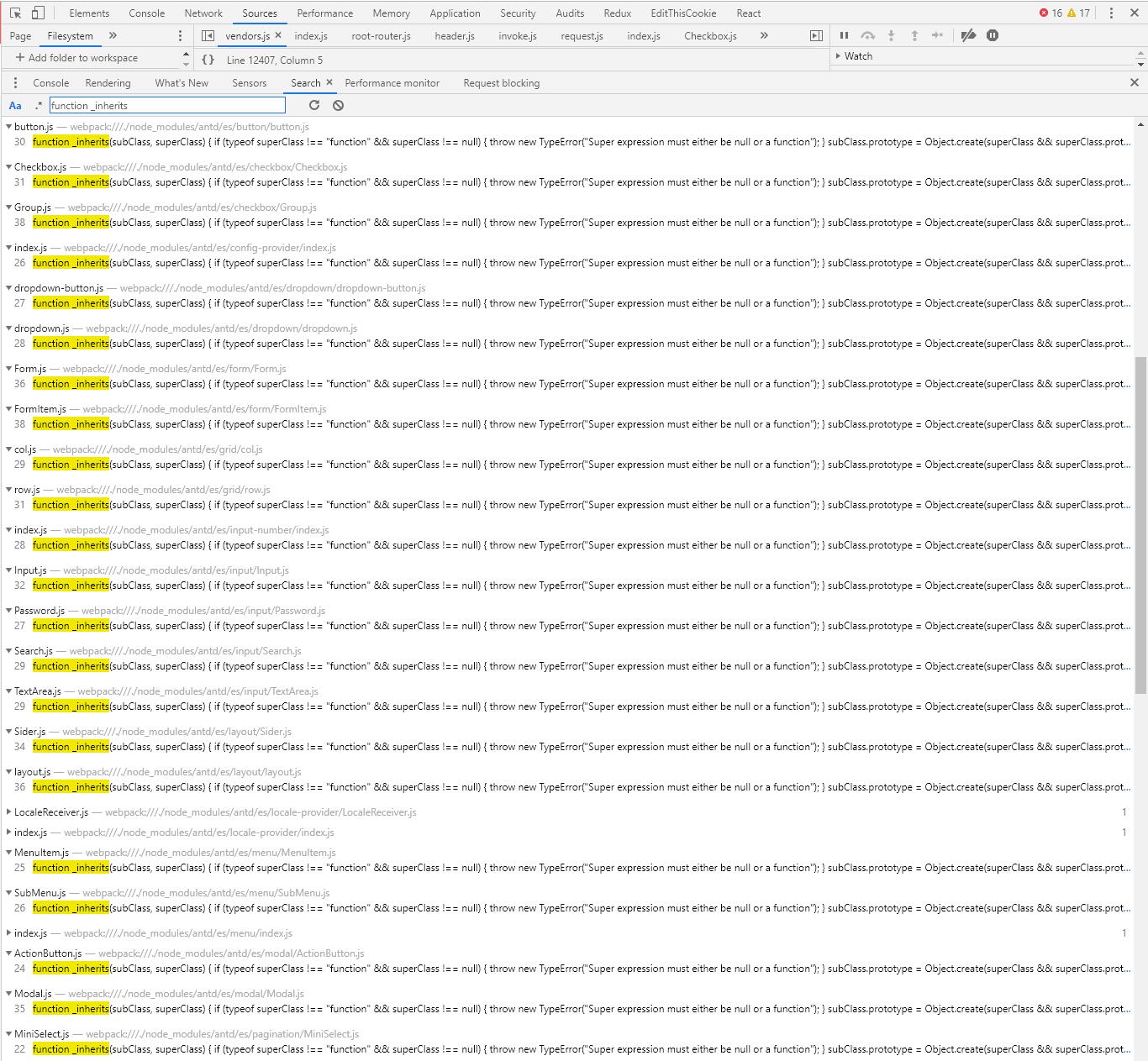Viewport: 1148px width, 1061px height.
Task: Open the Performance monitor drawer tab
Action: point(392,82)
